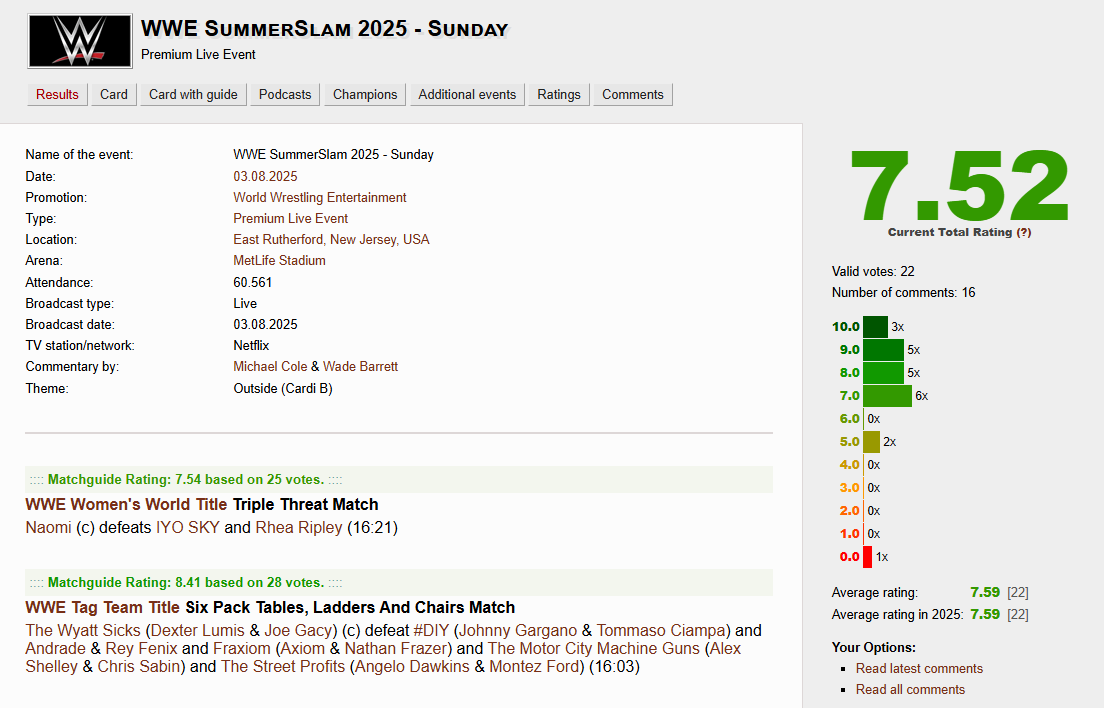Click the red 0.0 rating bar
Screen dimensions: 1104x708
point(867,557)
